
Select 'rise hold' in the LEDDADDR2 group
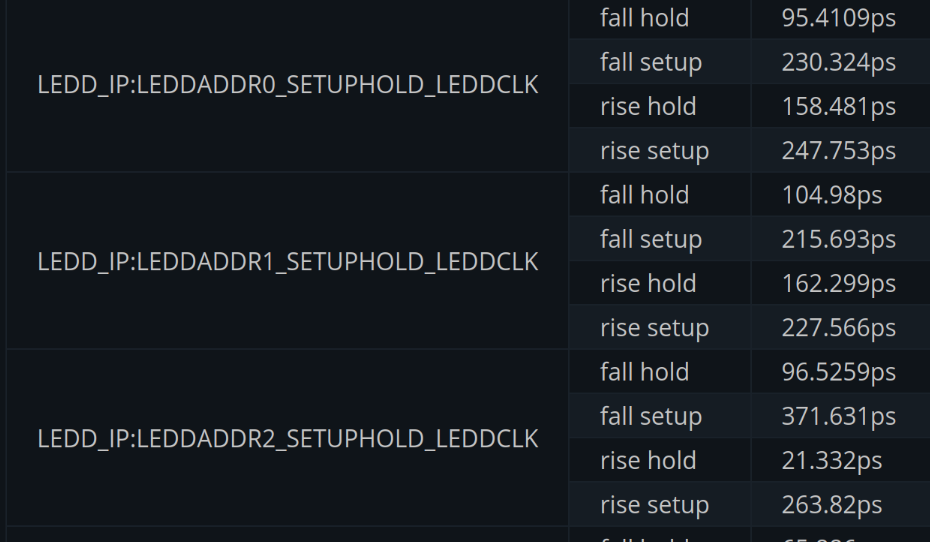648,460
